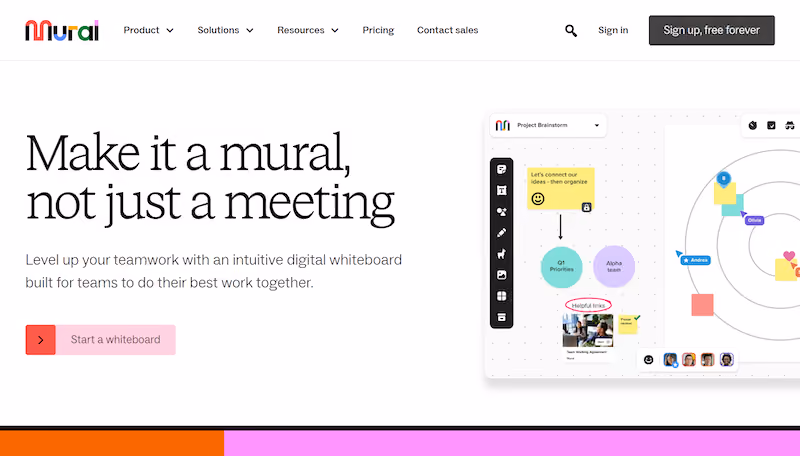The width and height of the screenshot is (800, 456).
Task: Click the timer icon in the board's top-right panel
Action: coord(753,125)
